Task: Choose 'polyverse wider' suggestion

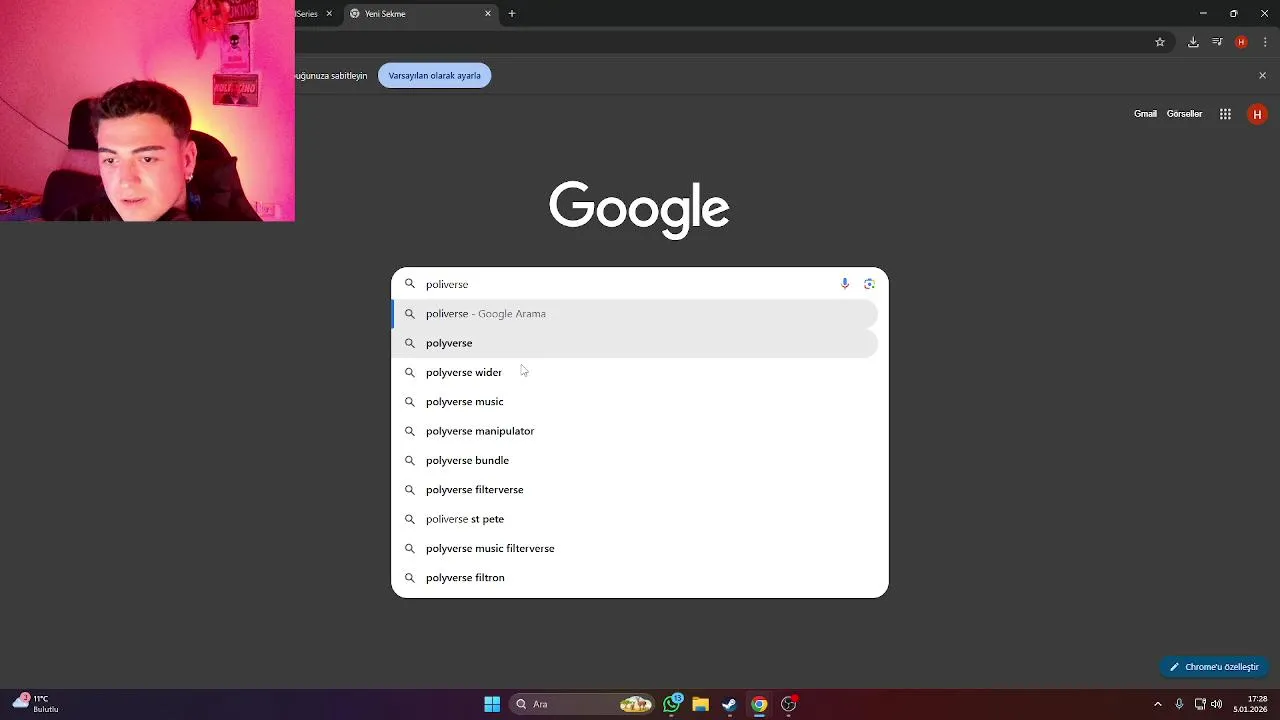Action: (636, 372)
